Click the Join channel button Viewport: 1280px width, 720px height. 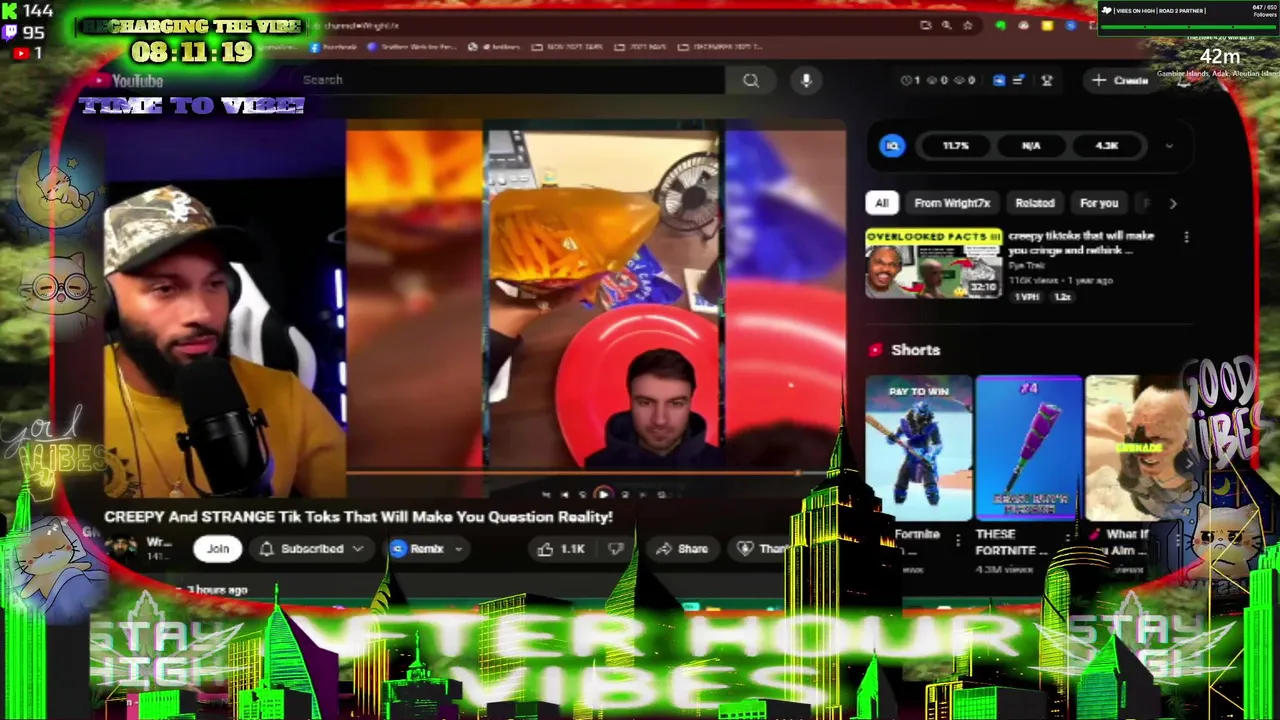coord(218,549)
